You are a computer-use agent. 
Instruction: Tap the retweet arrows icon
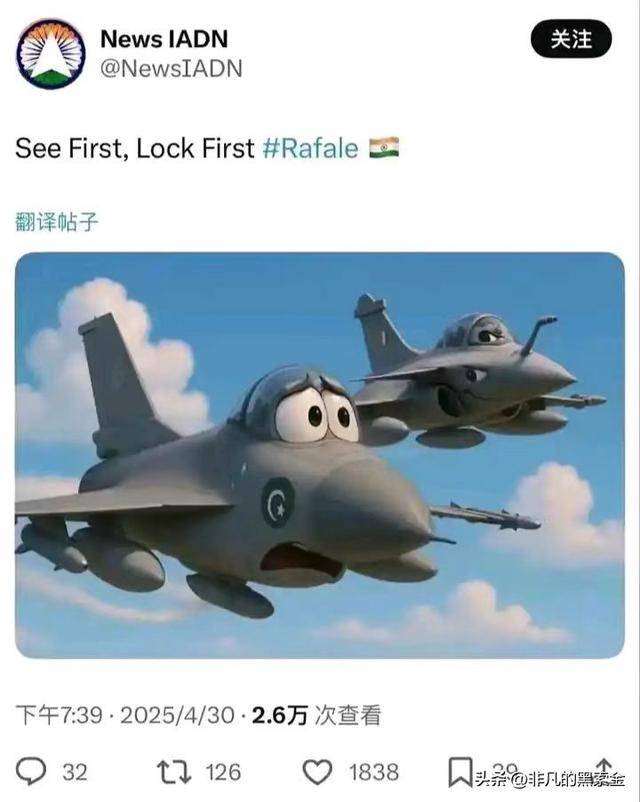(174, 772)
